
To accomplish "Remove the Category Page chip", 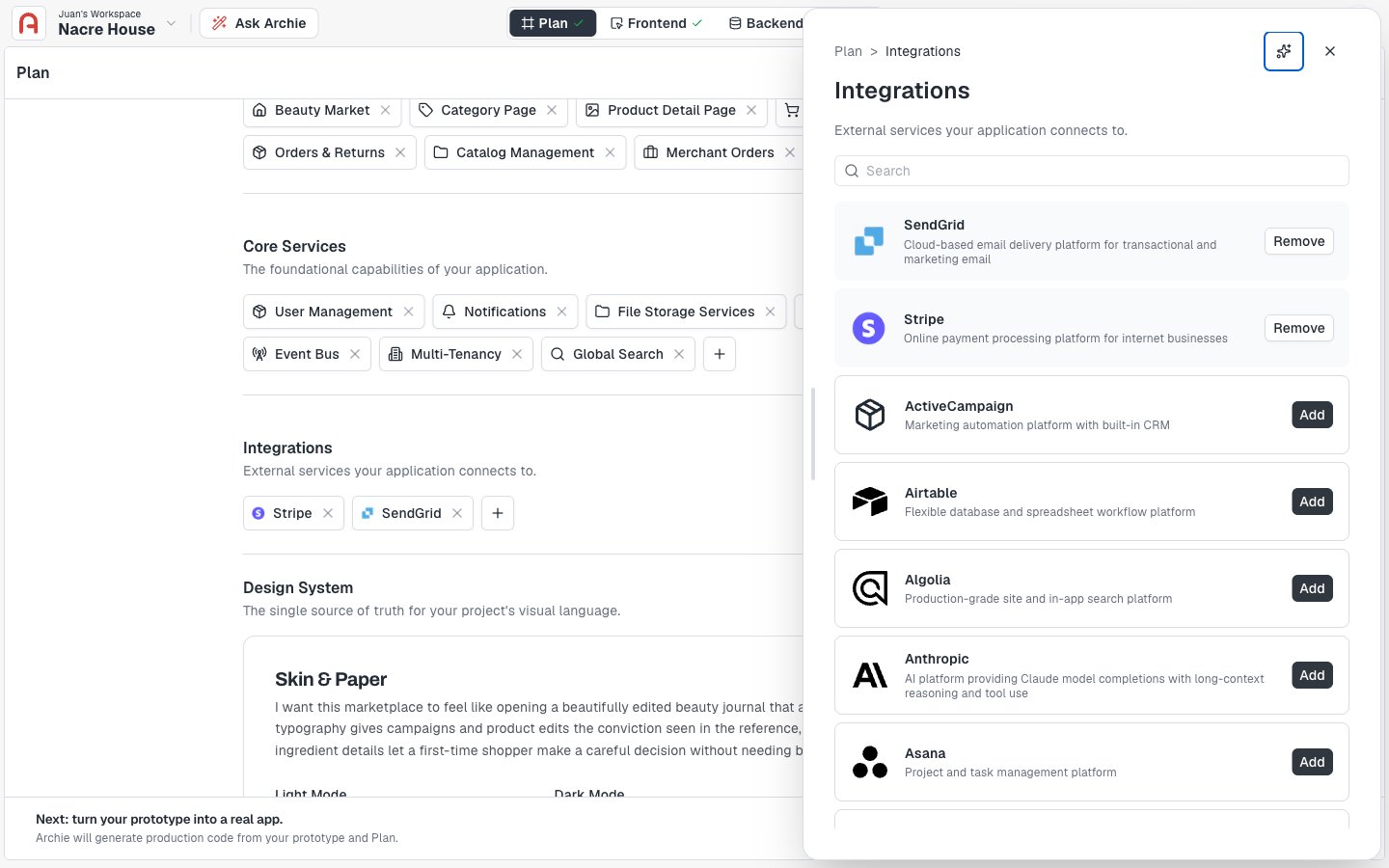I will click(552, 110).
